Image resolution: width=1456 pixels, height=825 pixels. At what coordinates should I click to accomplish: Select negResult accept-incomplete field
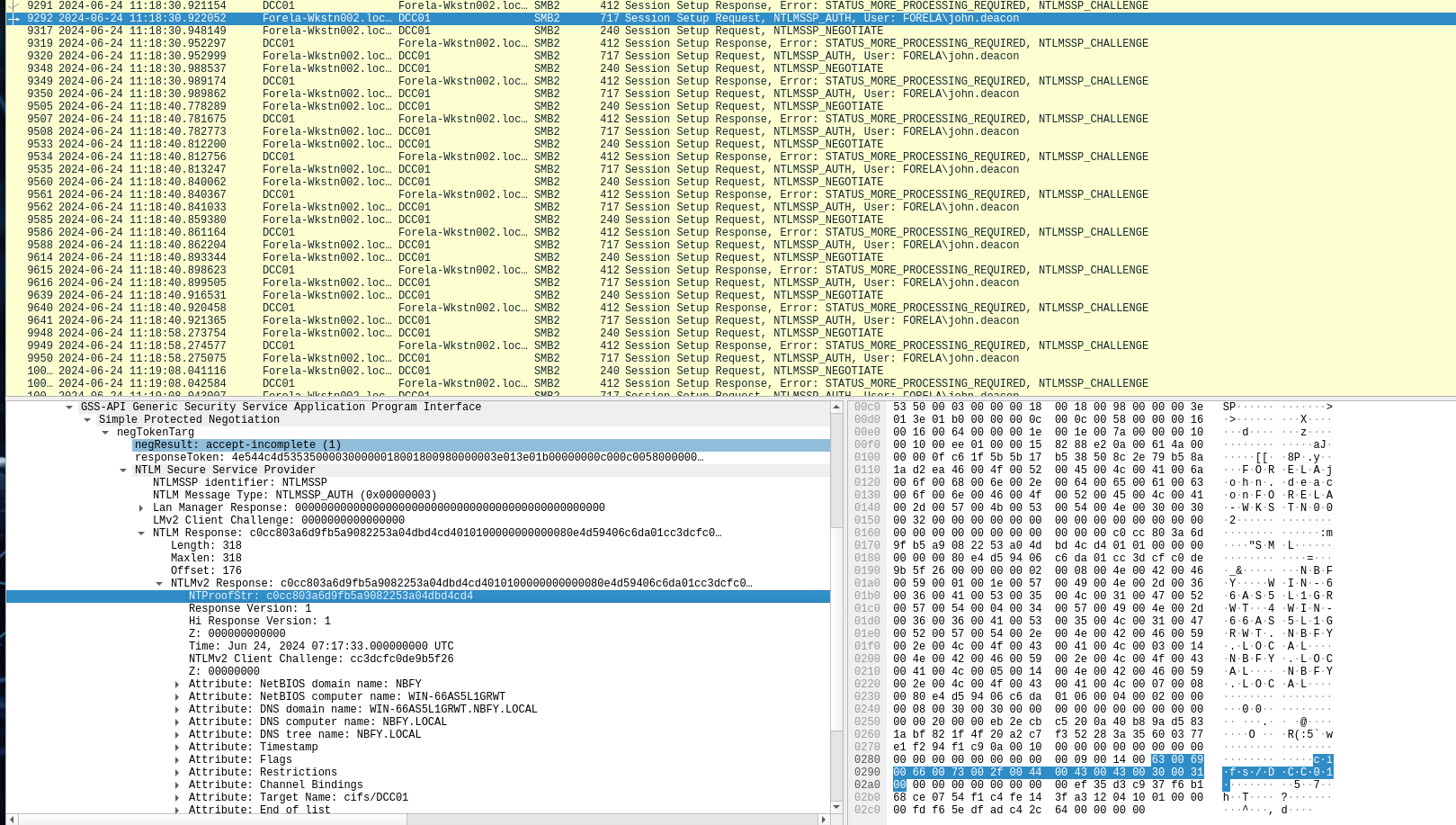coord(481,445)
